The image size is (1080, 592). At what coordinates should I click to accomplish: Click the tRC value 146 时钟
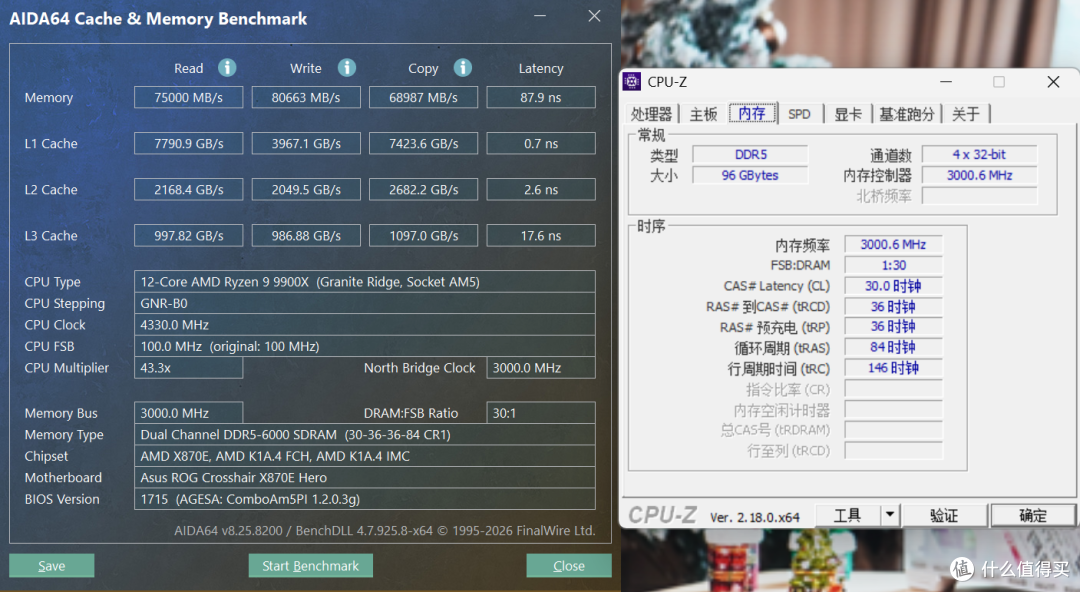893,368
